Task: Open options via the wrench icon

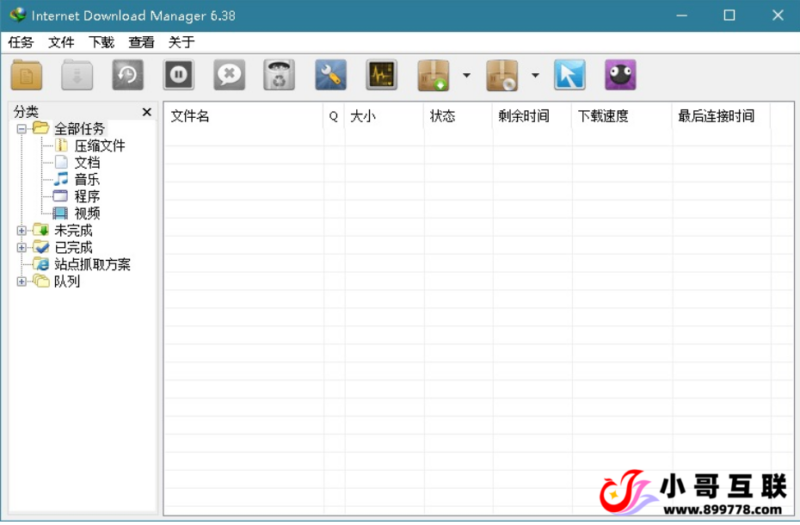Action: point(331,75)
